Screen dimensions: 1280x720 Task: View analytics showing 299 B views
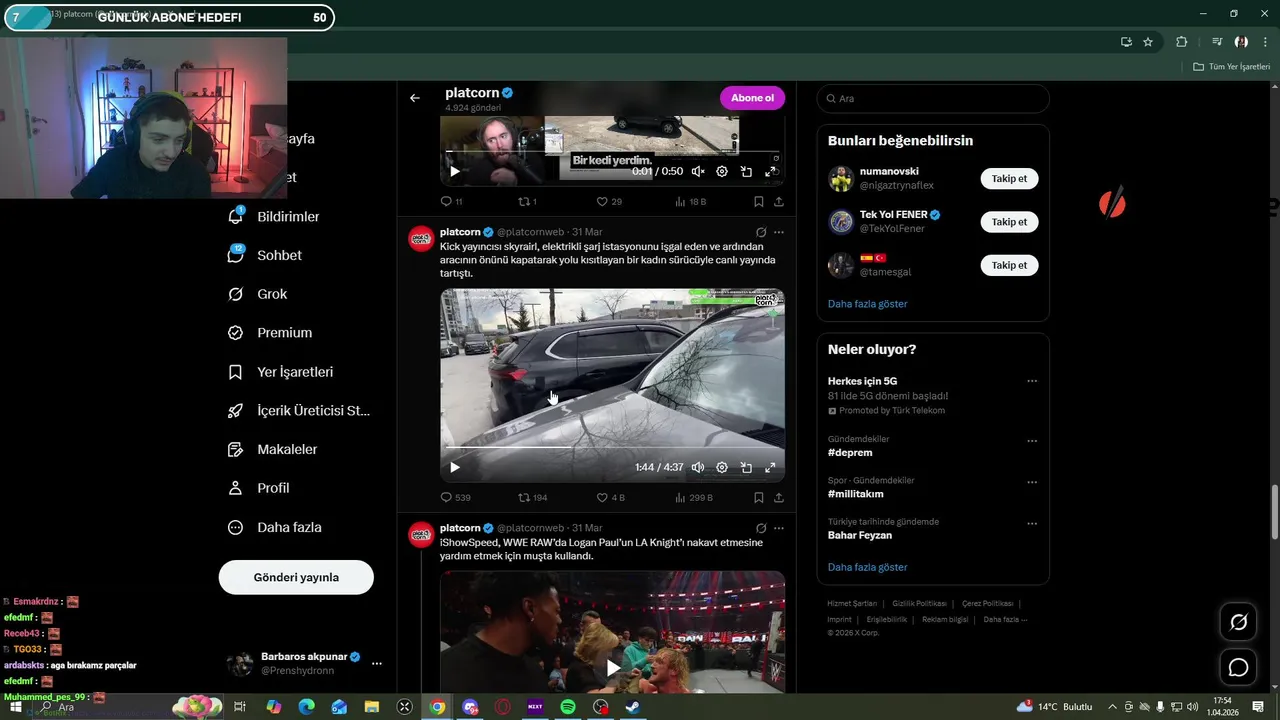point(693,497)
